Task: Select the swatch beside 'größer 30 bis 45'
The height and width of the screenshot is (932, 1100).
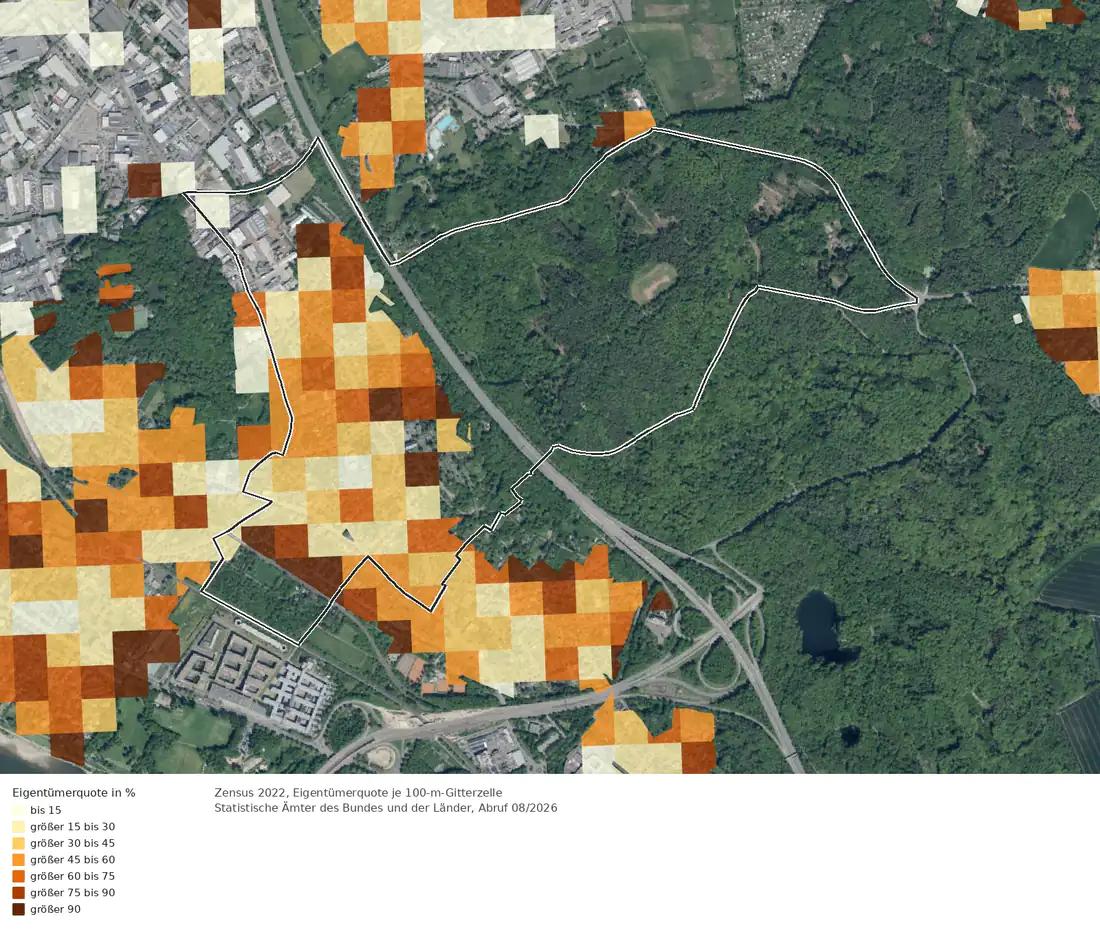Action: (18, 843)
